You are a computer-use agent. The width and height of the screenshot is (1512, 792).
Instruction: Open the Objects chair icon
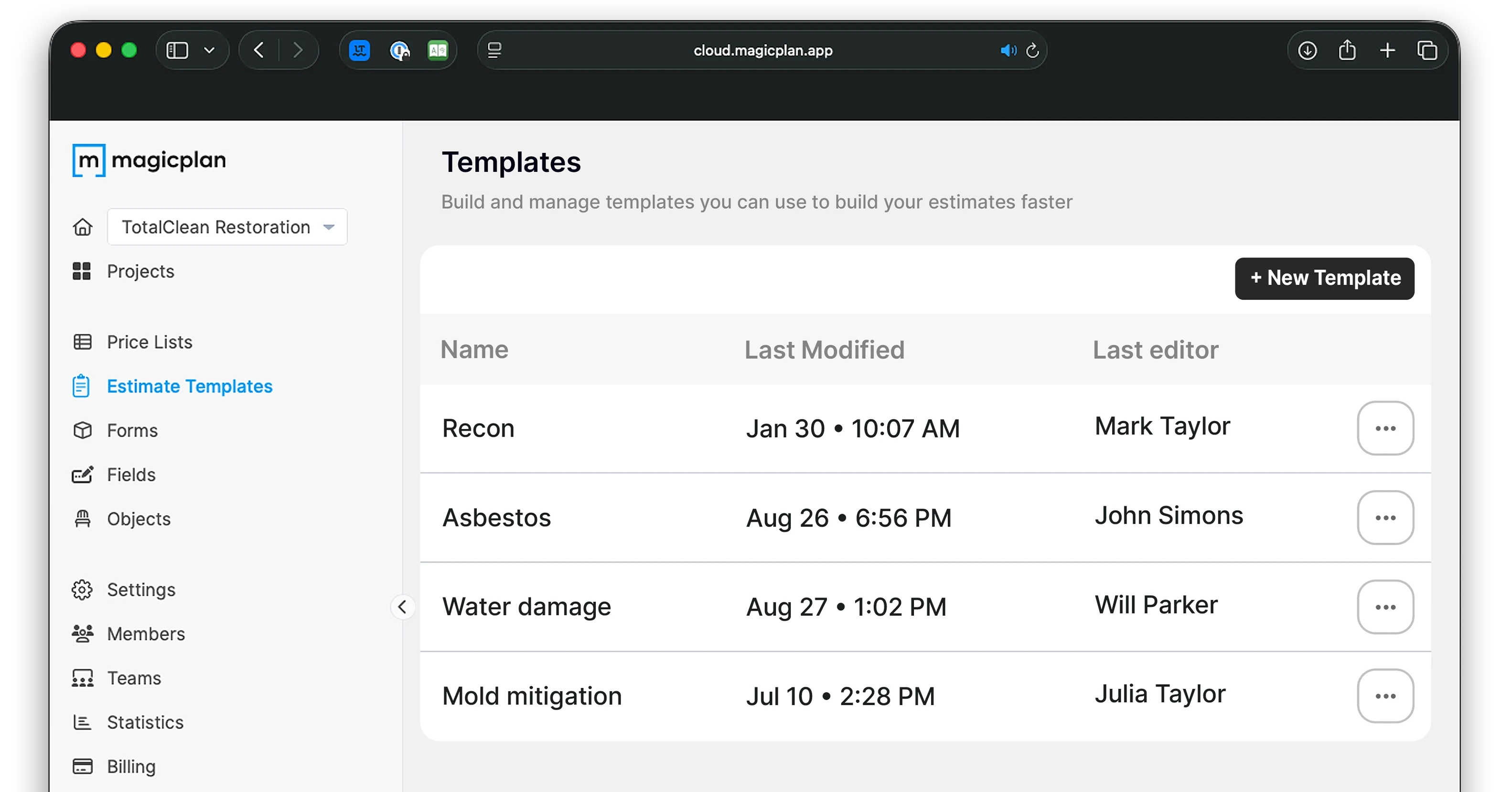pos(82,519)
